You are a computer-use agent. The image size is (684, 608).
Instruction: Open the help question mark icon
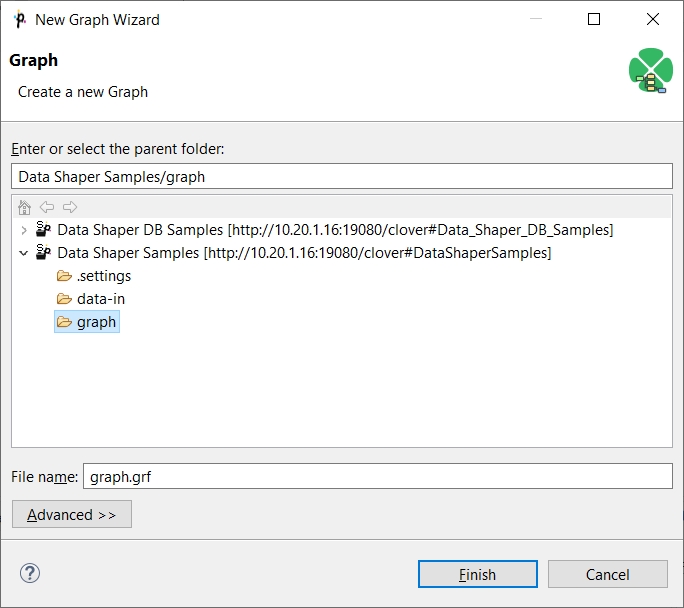click(x=30, y=574)
